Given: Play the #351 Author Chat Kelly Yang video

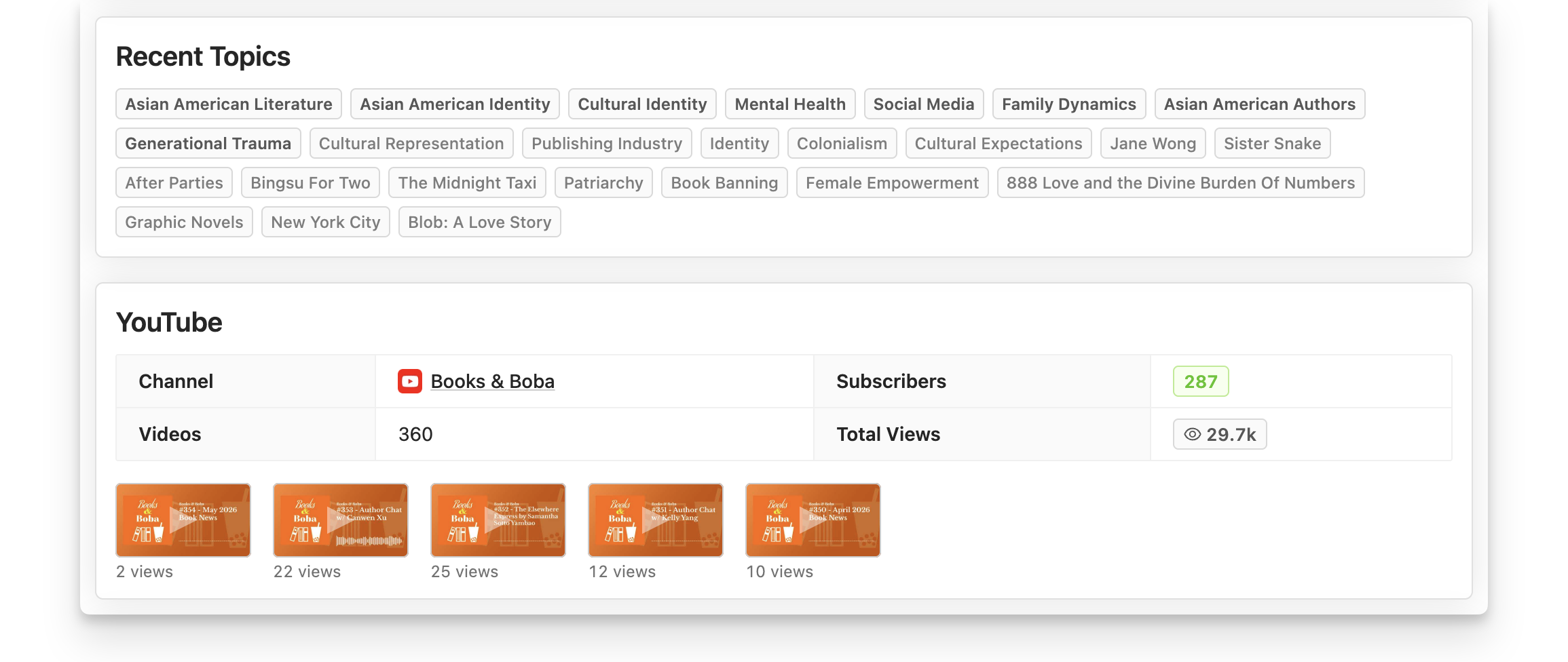Looking at the screenshot, I should [656, 520].
